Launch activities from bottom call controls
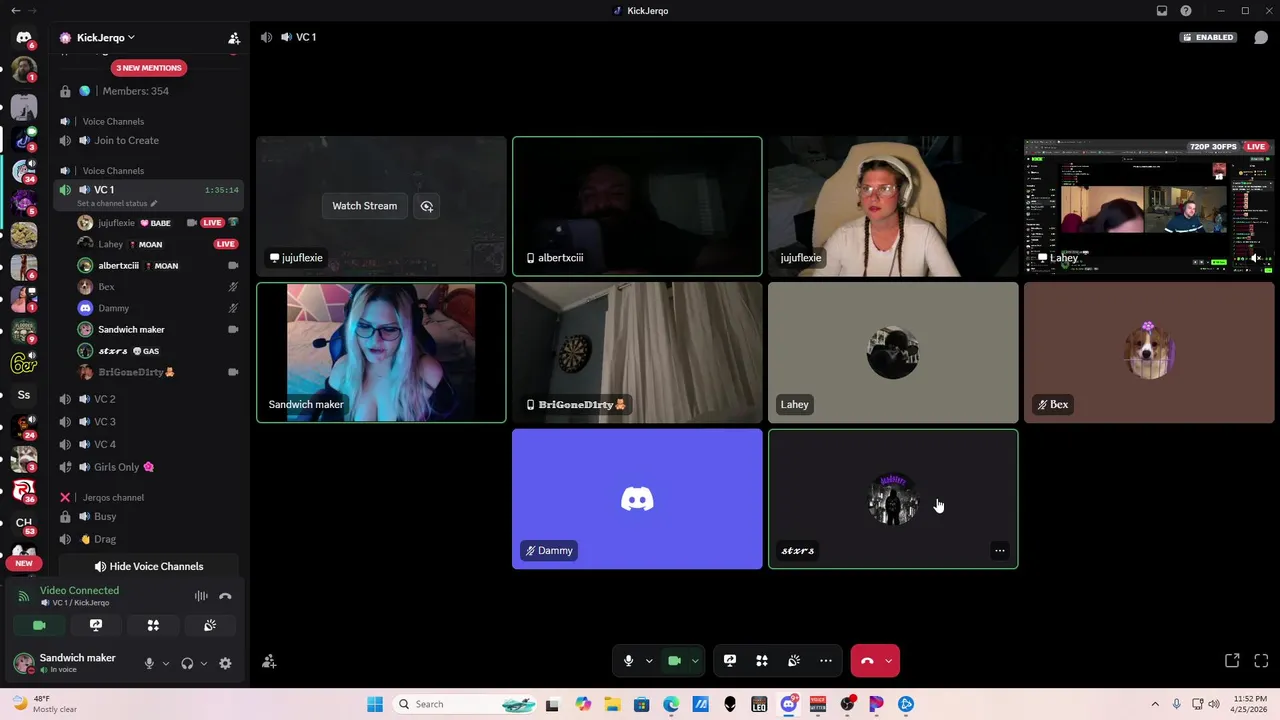Screen dimensions: 1280x720 tap(762, 661)
